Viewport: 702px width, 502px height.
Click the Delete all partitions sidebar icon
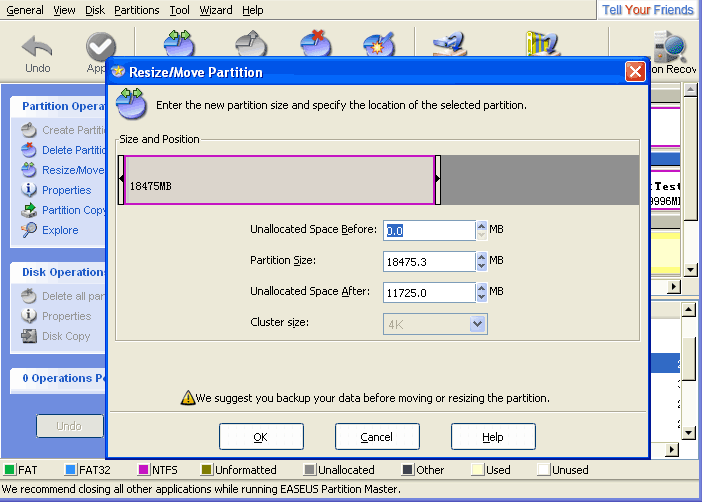click(29, 296)
